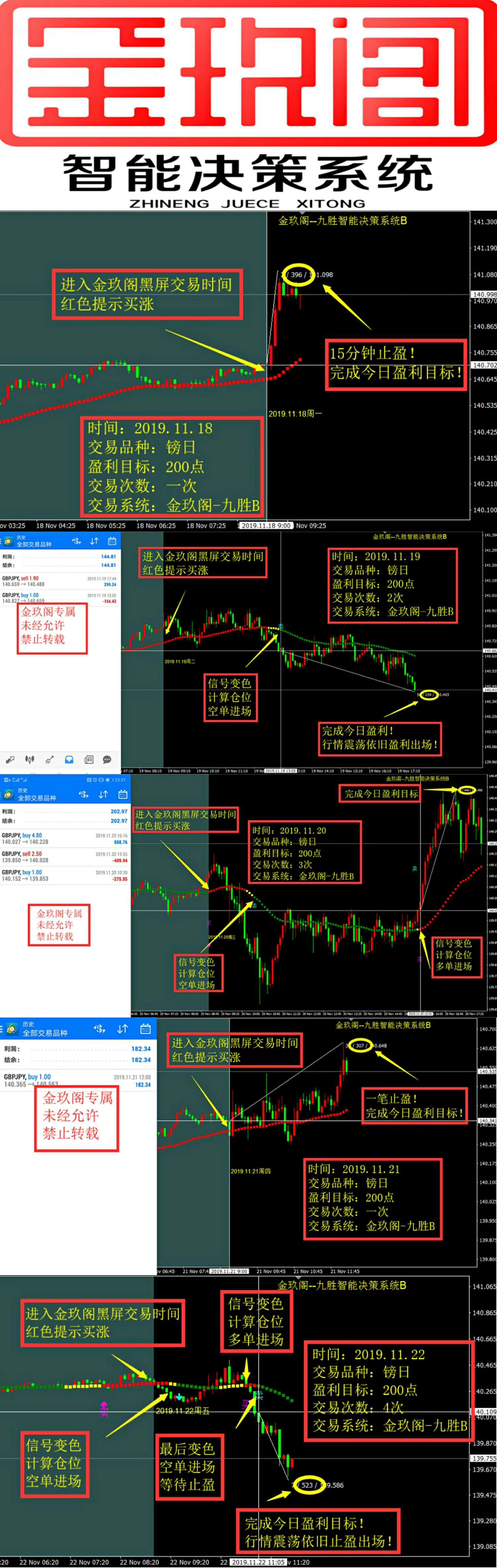This screenshot has width=497, height=1568.
Task: Select the -409.94 loss value on the sell 2.50 row
Action: tap(120, 861)
